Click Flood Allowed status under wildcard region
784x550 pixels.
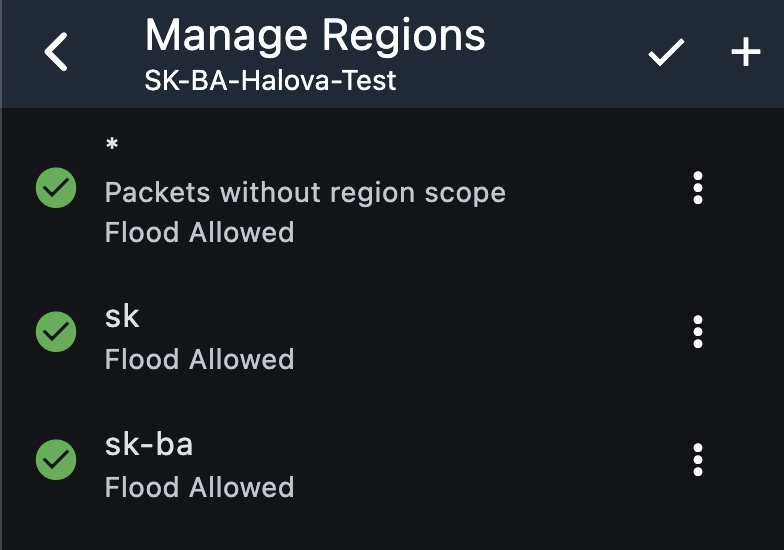pos(199,233)
